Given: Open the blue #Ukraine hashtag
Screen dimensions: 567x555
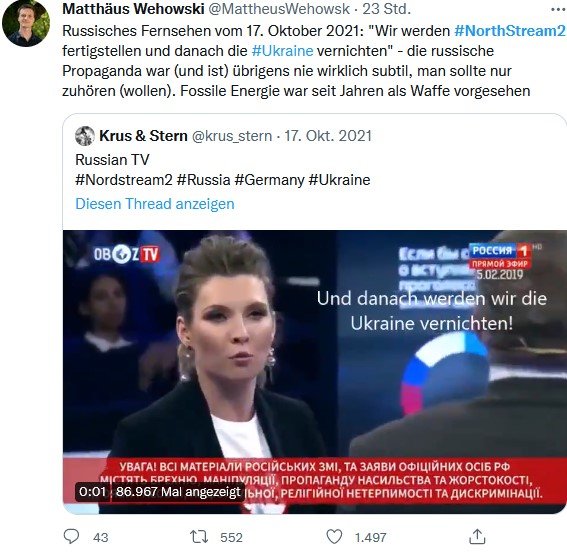Looking at the screenshot, I should 282,51.
